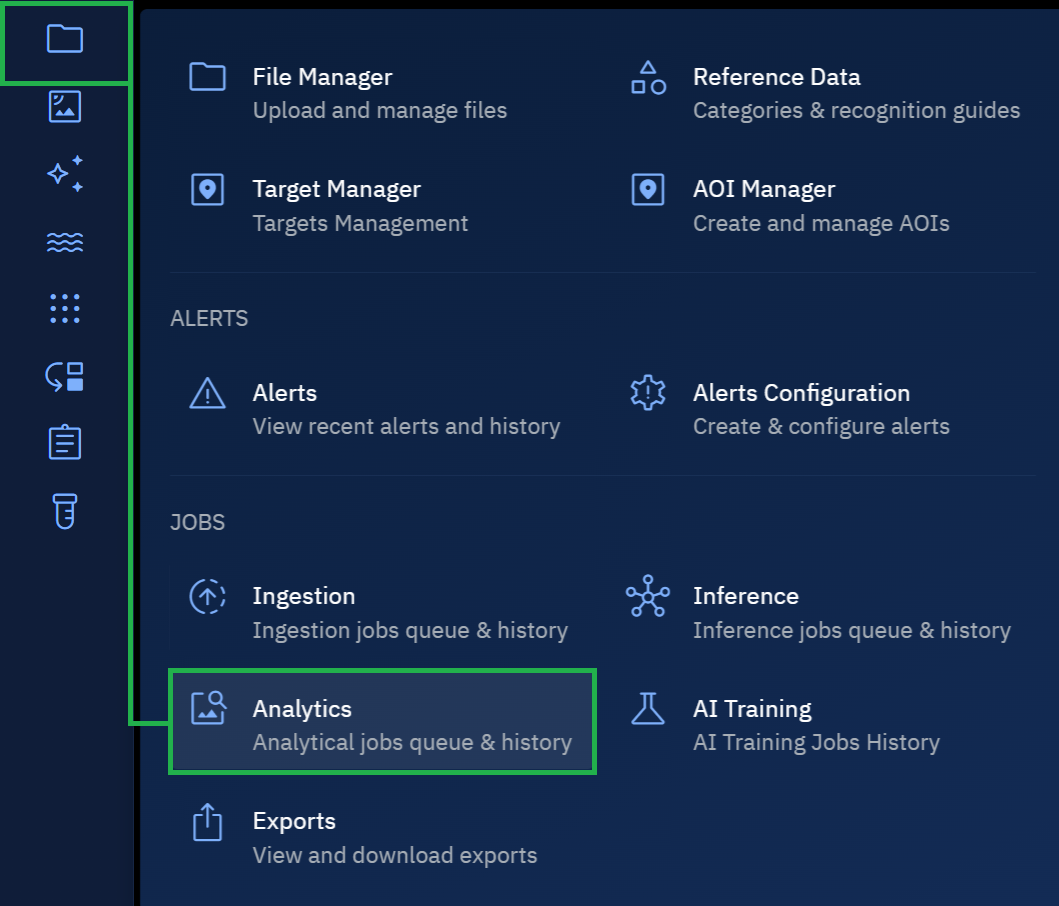The height and width of the screenshot is (906, 1059).
Task: Open the dotted grid sidebar icon
Action: 65,309
